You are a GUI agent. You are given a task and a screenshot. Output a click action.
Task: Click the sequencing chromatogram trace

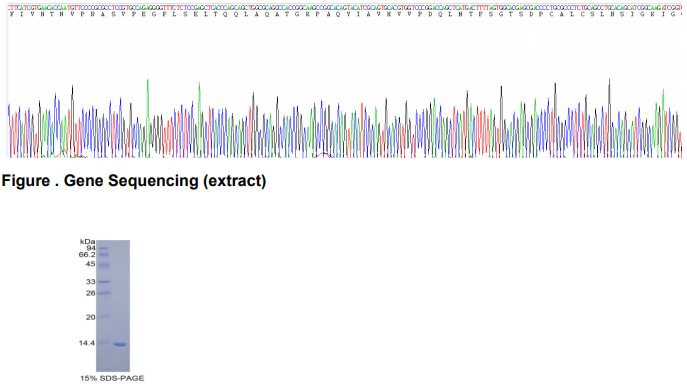[344, 118]
